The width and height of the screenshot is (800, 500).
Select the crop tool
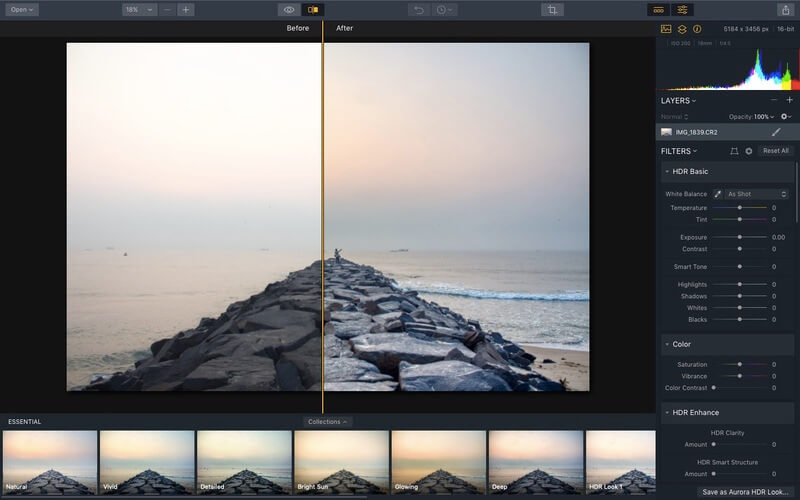[552, 10]
